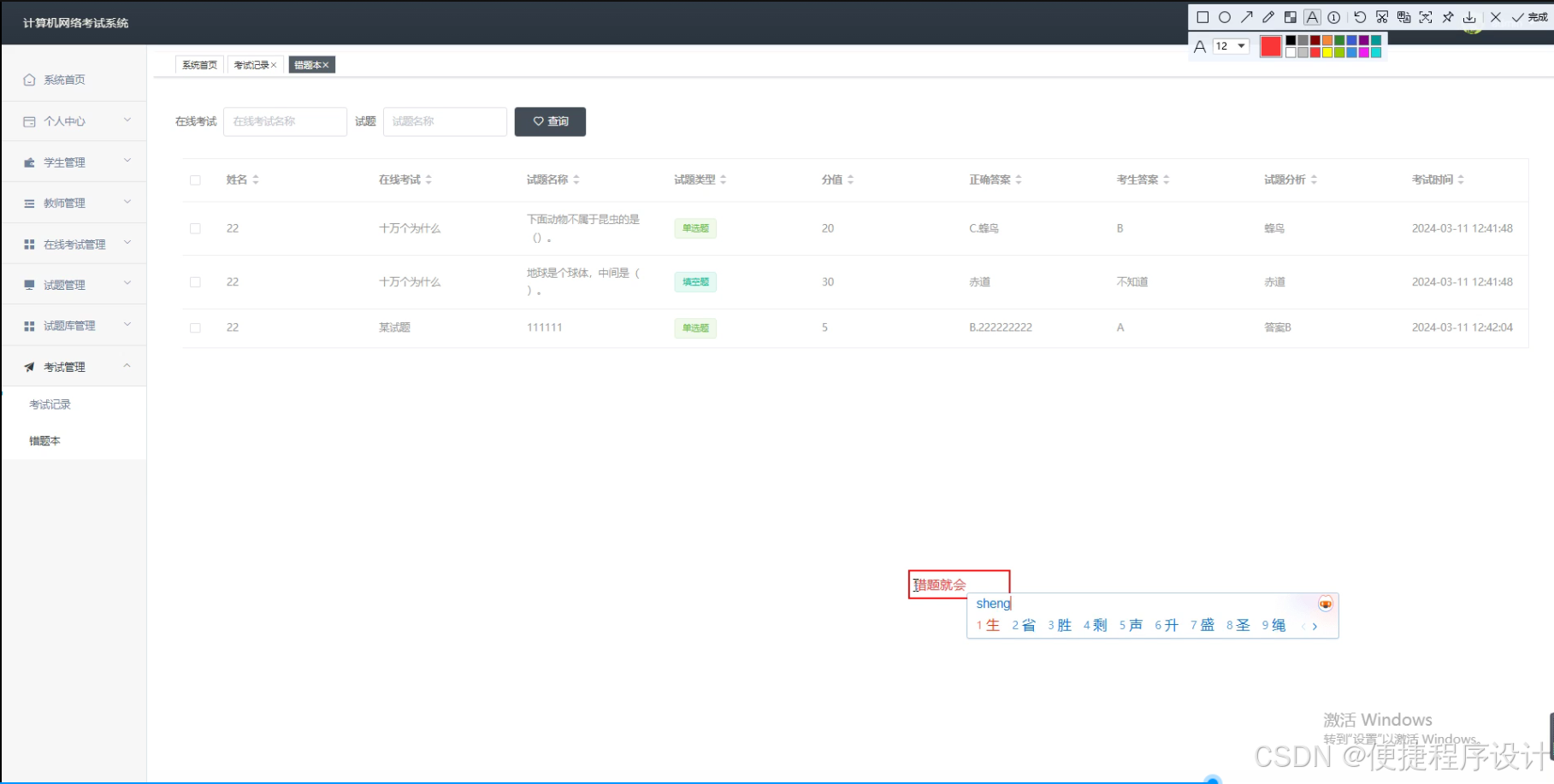Switch to the 系统首页 tab
This screenshot has width=1554, height=784.
pyautogui.click(x=199, y=65)
